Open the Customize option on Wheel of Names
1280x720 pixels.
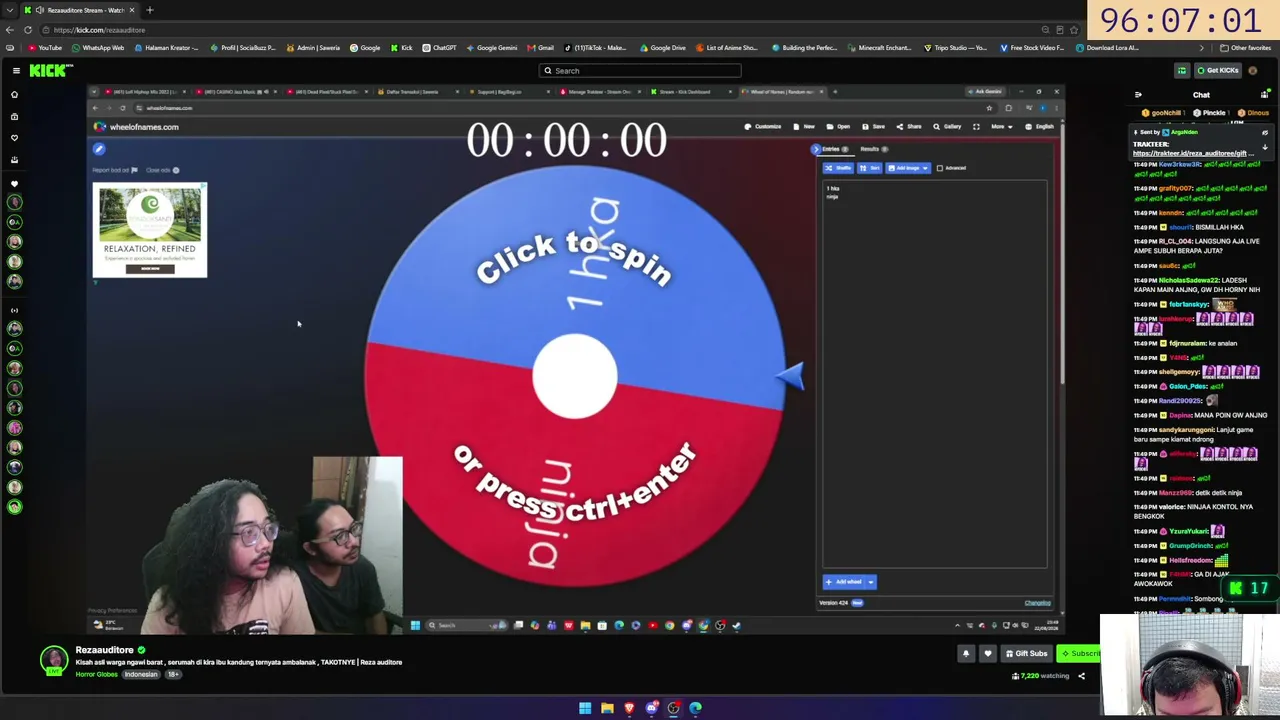[763, 127]
